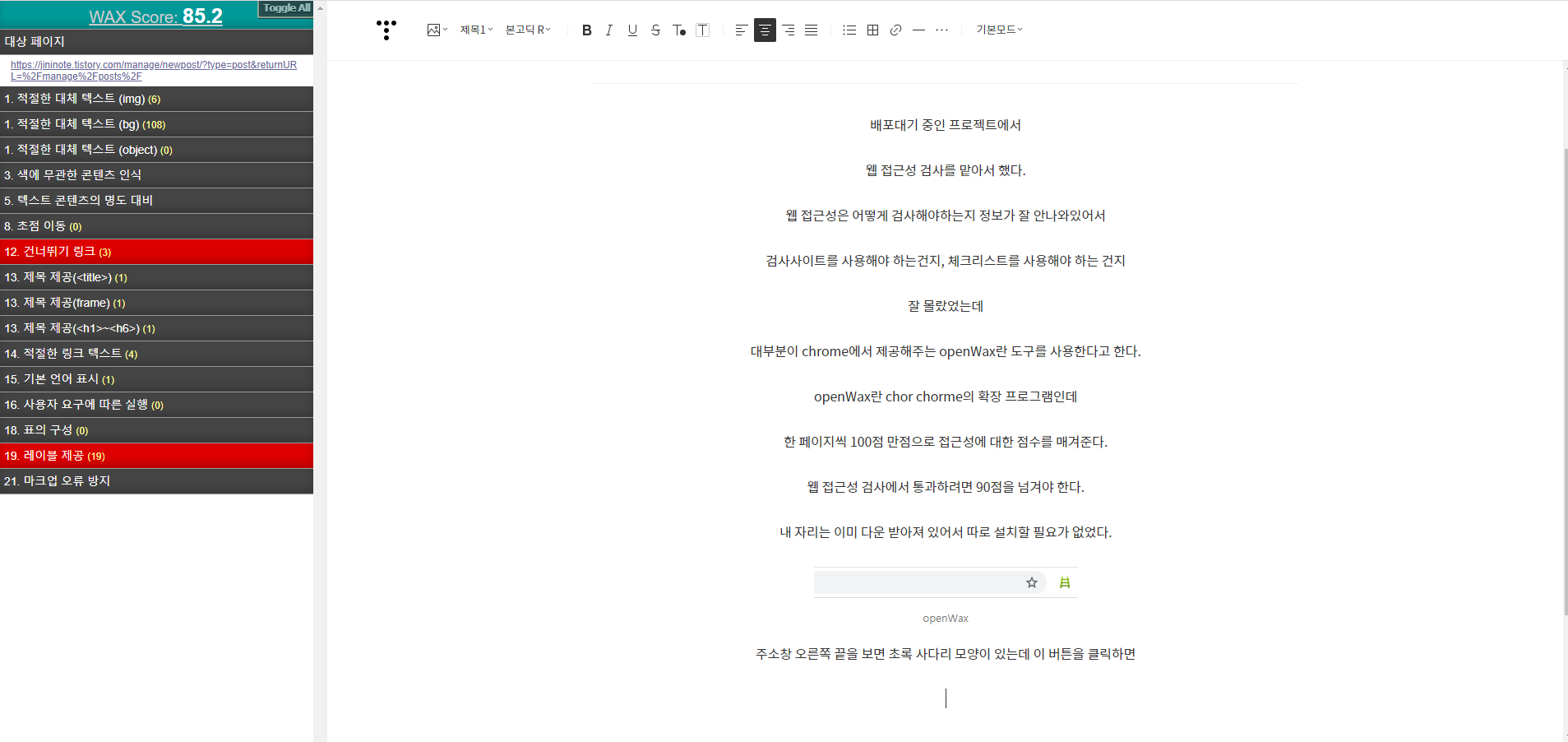The width and height of the screenshot is (1568, 742).
Task: Expand 1. 적절한 대체 텍스트 (img) row
Action: coord(156,99)
